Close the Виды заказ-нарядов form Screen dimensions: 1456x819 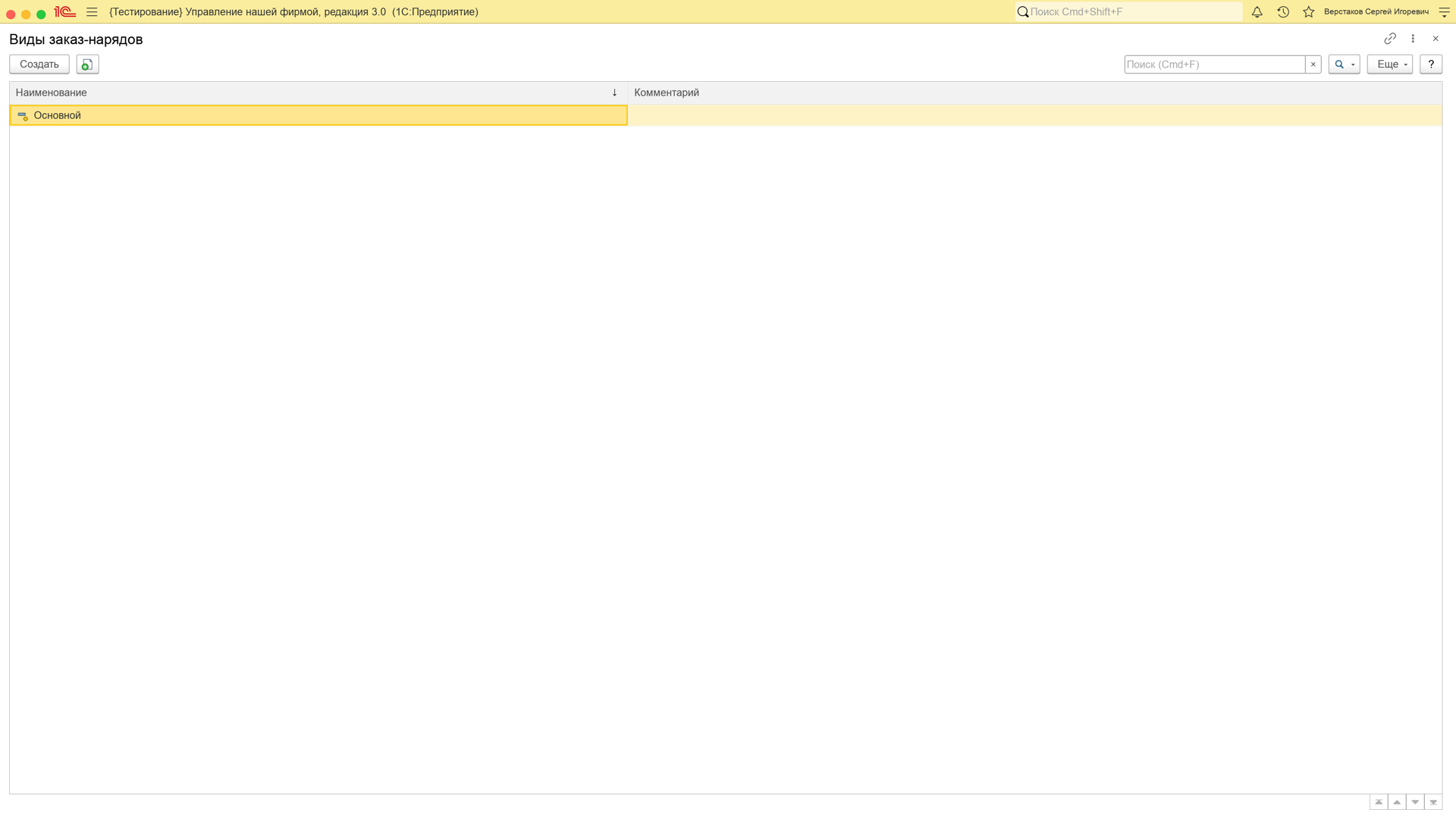(1436, 39)
